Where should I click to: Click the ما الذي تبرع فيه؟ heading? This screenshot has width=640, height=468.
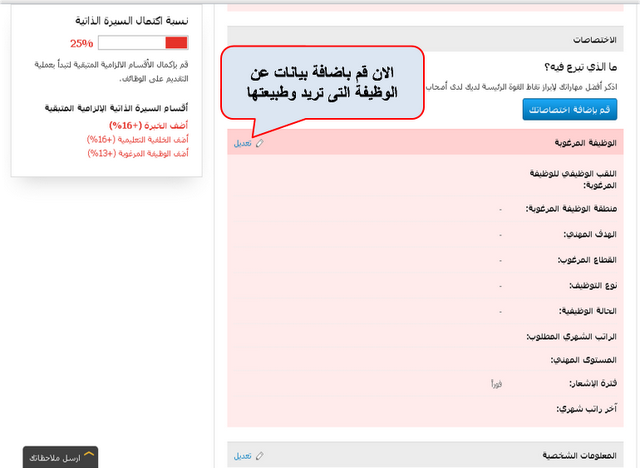[x=580, y=67]
